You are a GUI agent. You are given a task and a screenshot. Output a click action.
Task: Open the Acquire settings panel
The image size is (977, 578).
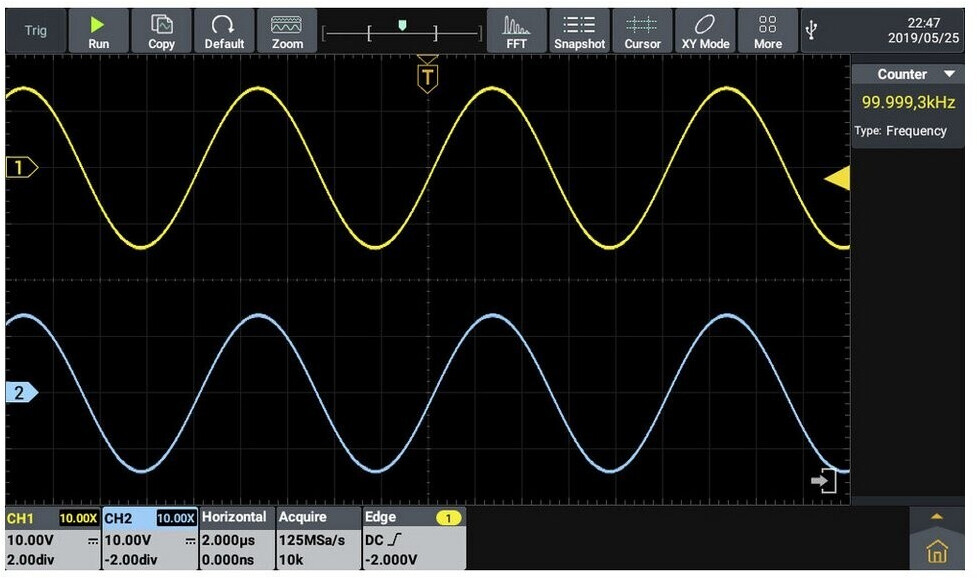(318, 538)
